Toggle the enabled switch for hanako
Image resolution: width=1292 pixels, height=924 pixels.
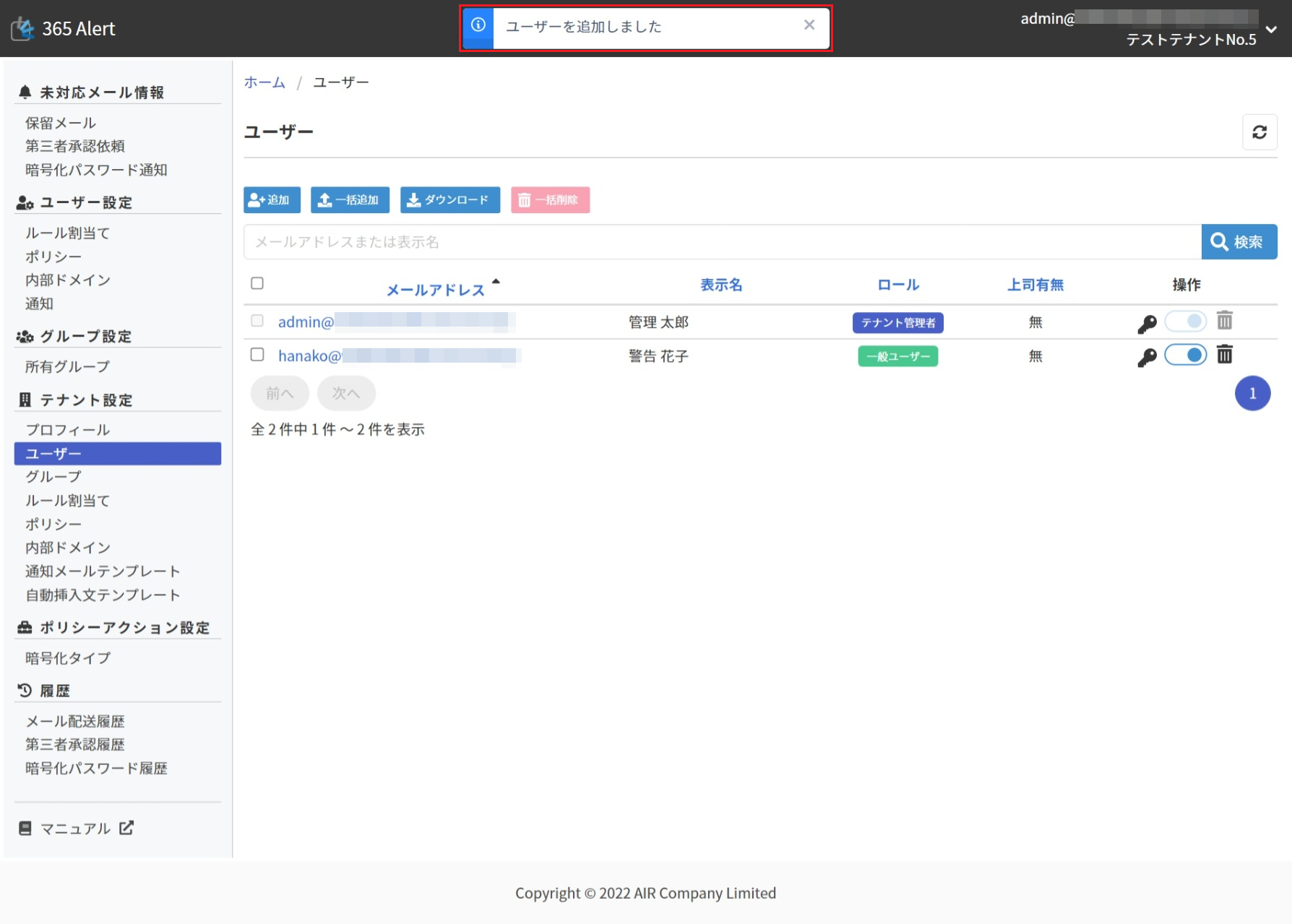point(1185,355)
